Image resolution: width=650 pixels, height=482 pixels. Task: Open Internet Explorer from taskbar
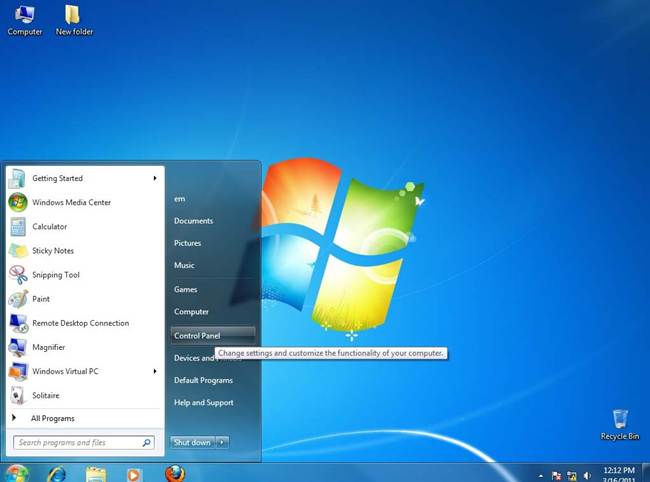point(56,474)
